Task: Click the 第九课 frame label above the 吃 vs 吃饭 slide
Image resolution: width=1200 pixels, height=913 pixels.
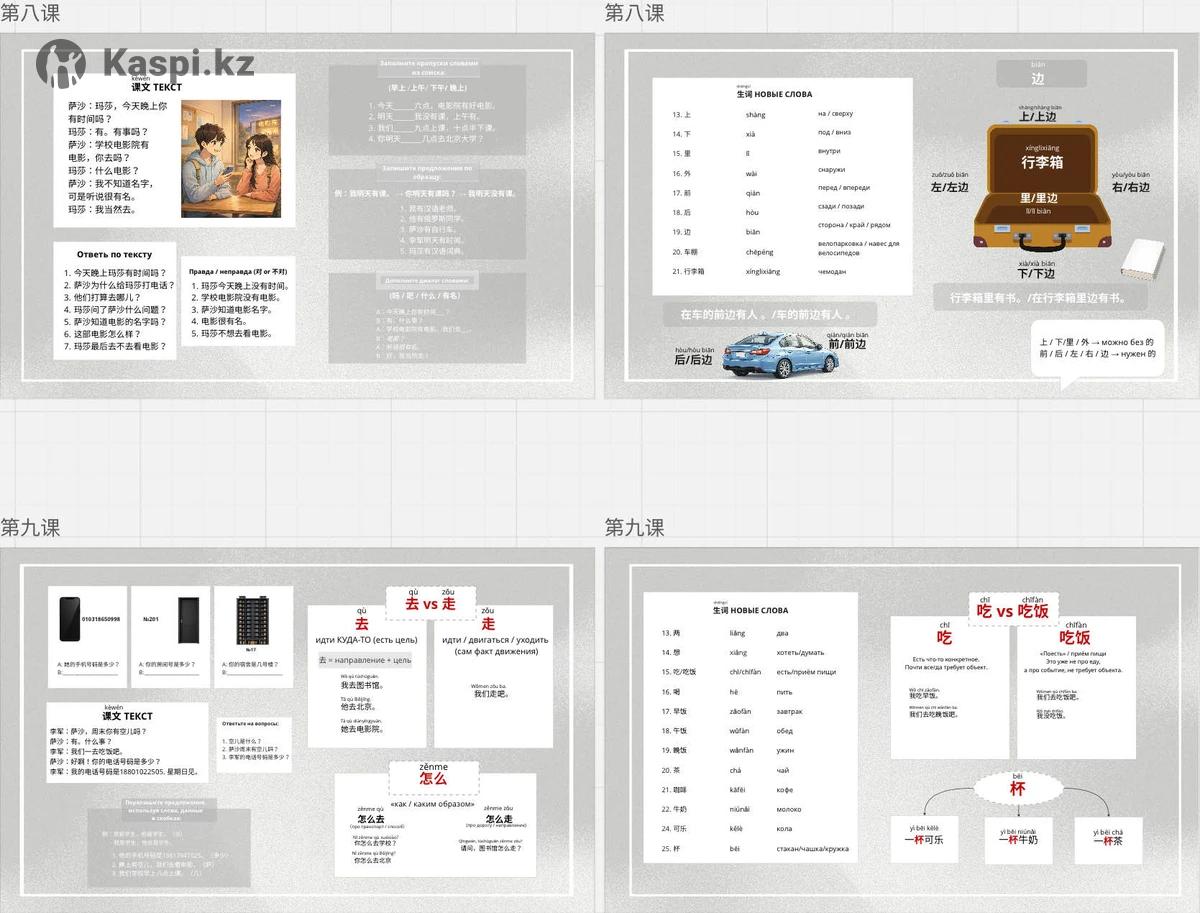Action: pyautogui.click(x=634, y=528)
